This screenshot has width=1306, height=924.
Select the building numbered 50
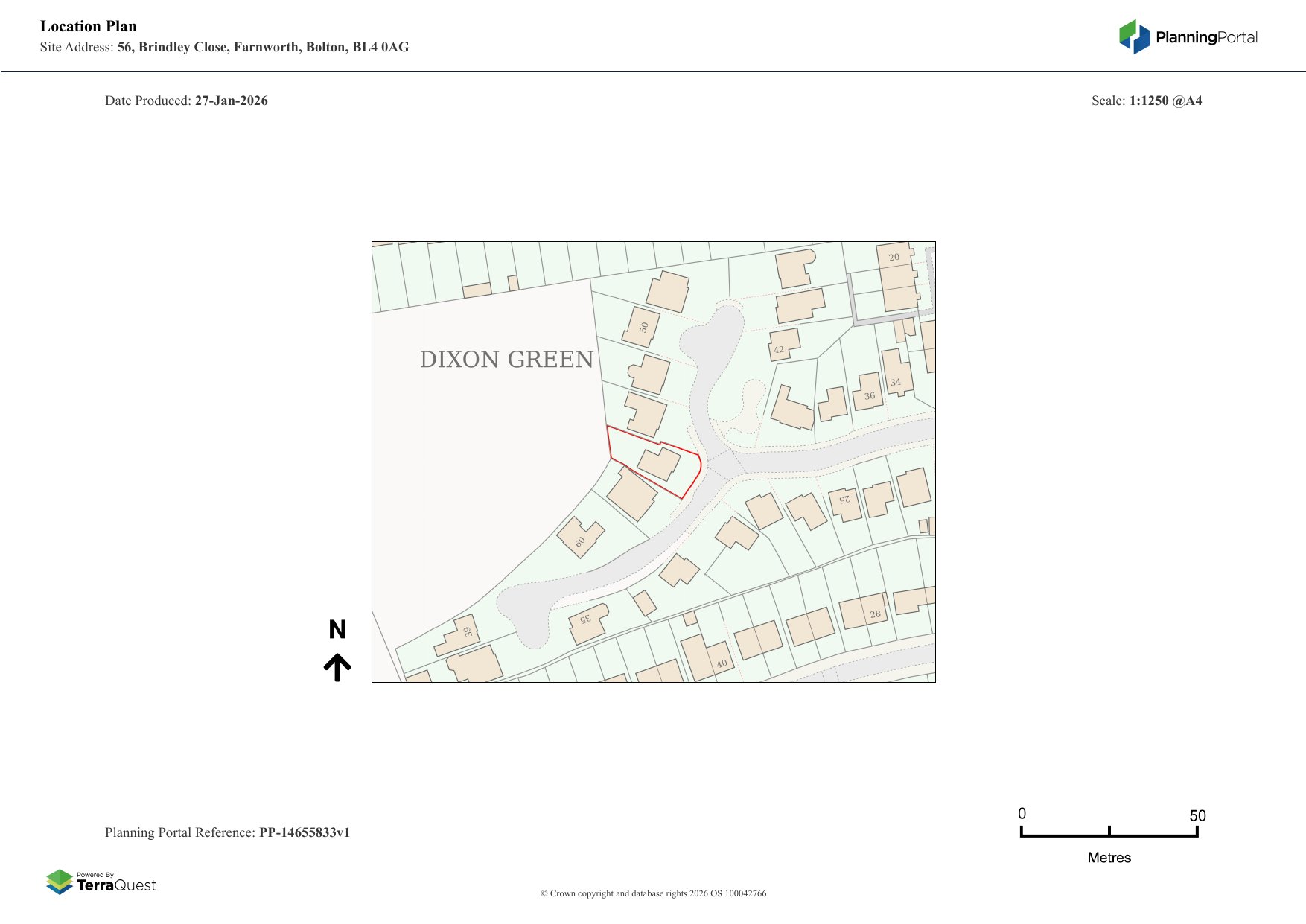coord(642,327)
